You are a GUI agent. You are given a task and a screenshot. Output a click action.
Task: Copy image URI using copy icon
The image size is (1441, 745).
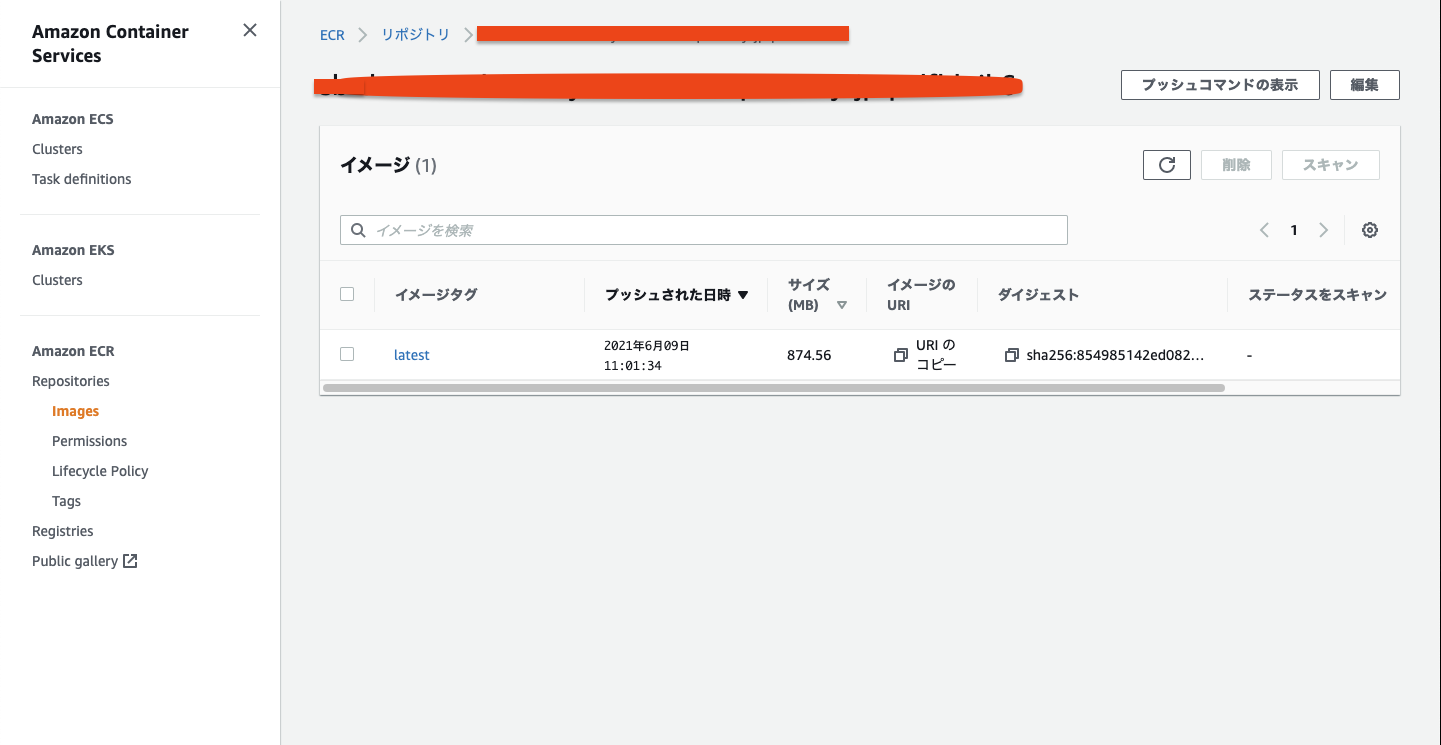[901, 355]
